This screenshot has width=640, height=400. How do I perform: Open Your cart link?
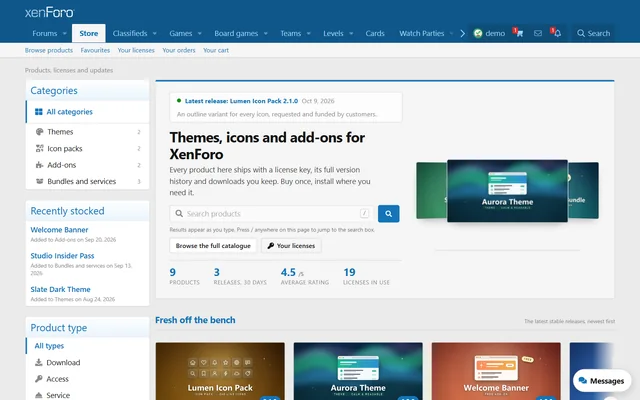[216, 50]
